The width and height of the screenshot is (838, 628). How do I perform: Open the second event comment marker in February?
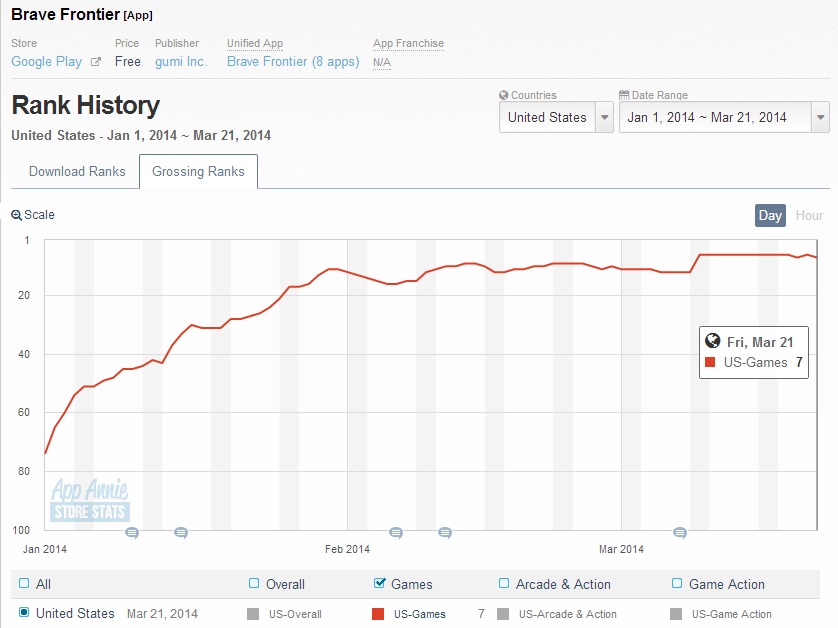[445, 532]
